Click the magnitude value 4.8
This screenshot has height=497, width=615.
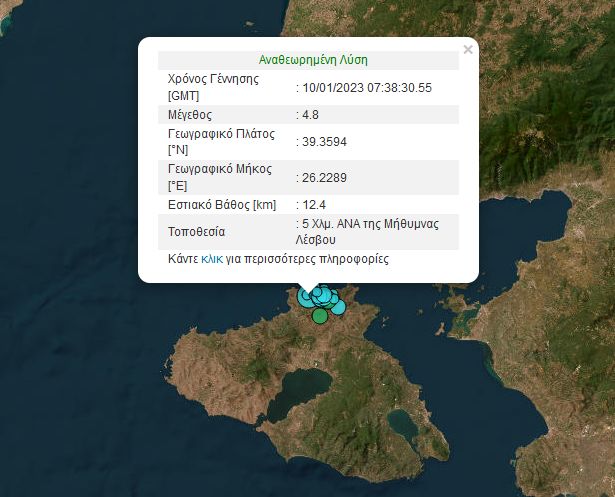click(310, 115)
